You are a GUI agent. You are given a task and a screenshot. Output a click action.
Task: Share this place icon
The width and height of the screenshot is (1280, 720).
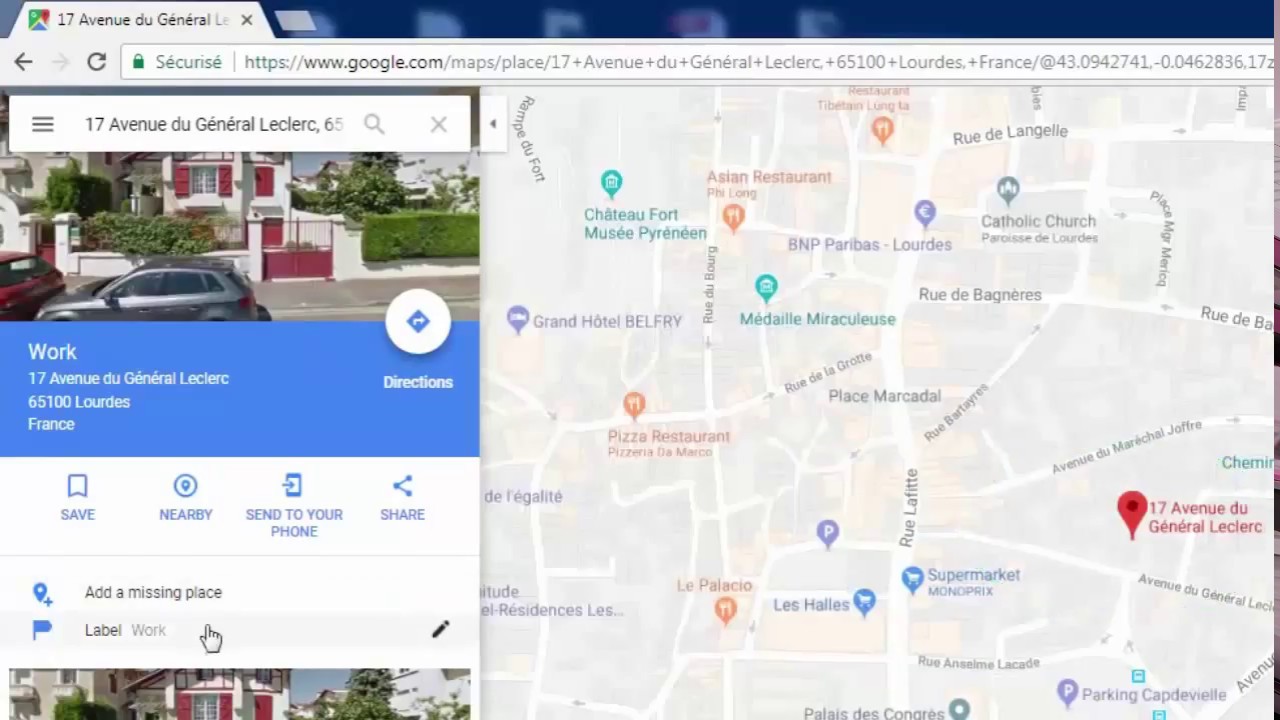click(402, 486)
